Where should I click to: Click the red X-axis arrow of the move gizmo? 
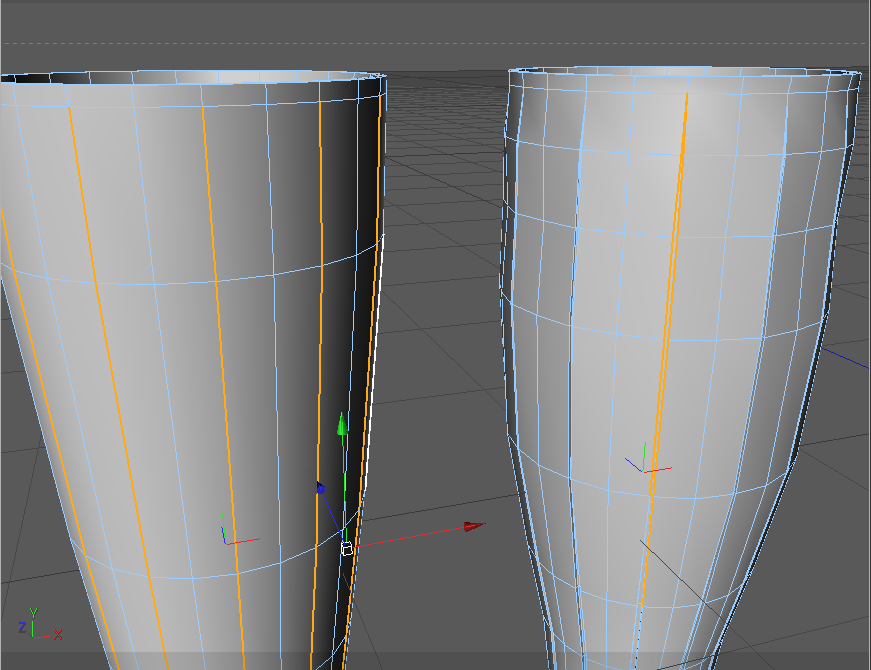click(474, 526)
